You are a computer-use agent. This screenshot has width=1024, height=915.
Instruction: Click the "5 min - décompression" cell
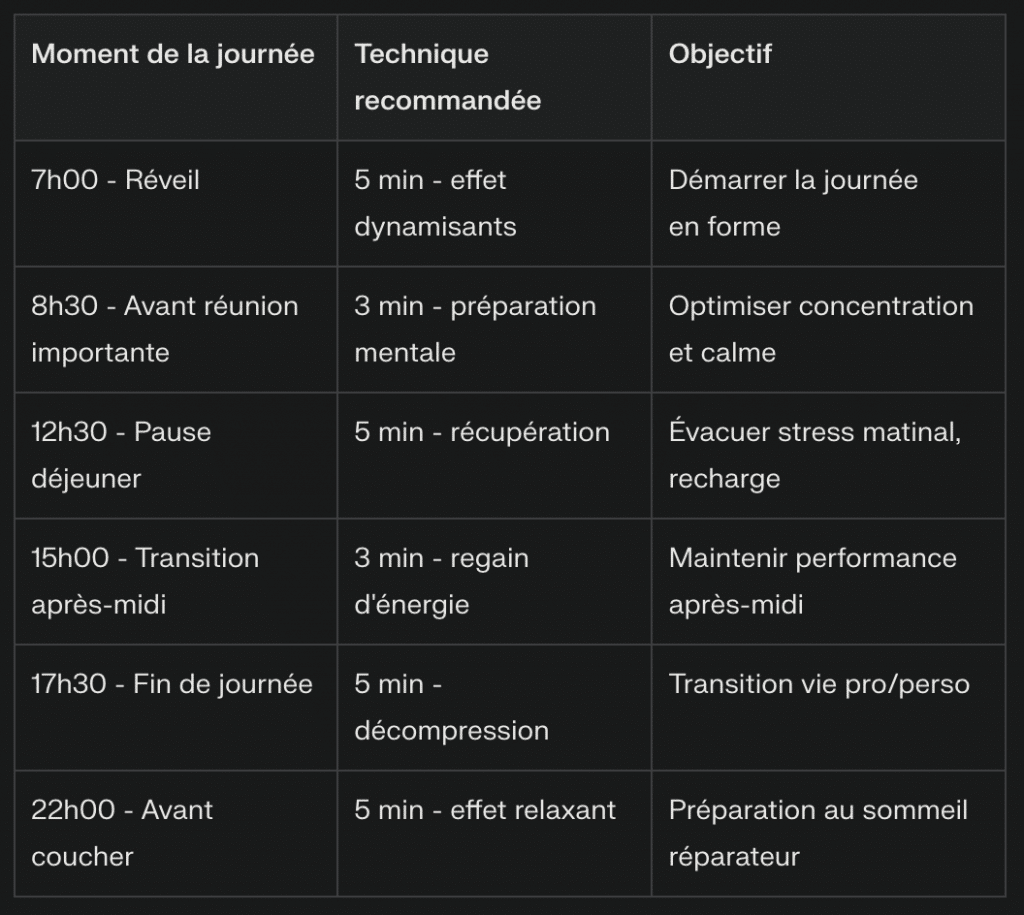(x=451, y=707)
